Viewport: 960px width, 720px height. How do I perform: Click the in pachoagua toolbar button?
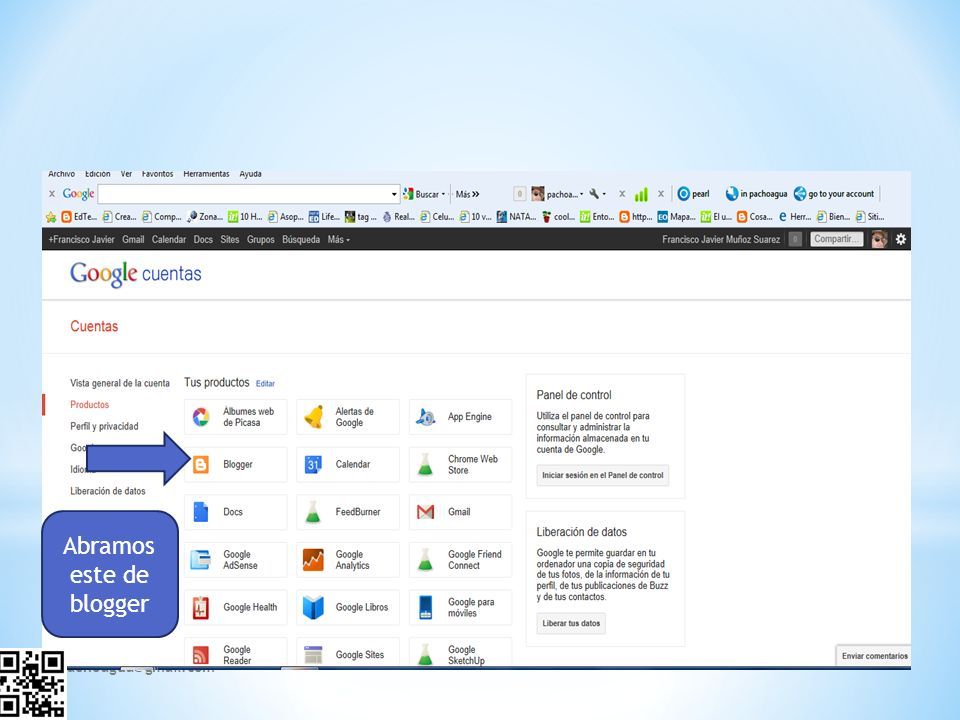tap(757, 194)
